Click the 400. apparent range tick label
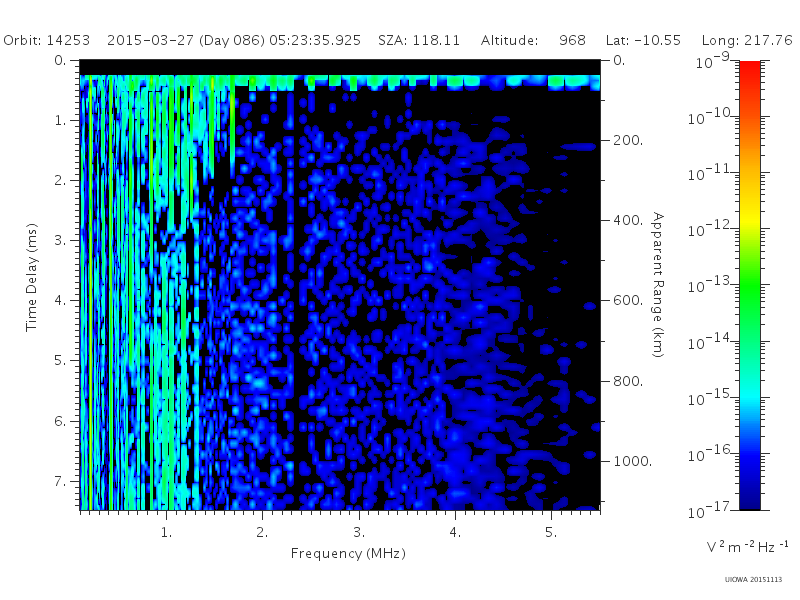The width and height of the screenshot is (800, 600). pos(628,220)
